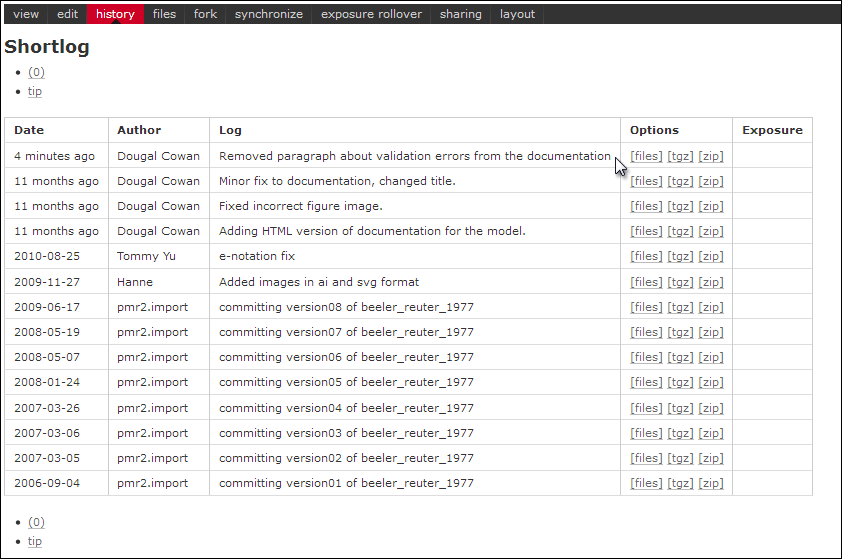
Task: Open the files tab
Action: pos(164,14)
